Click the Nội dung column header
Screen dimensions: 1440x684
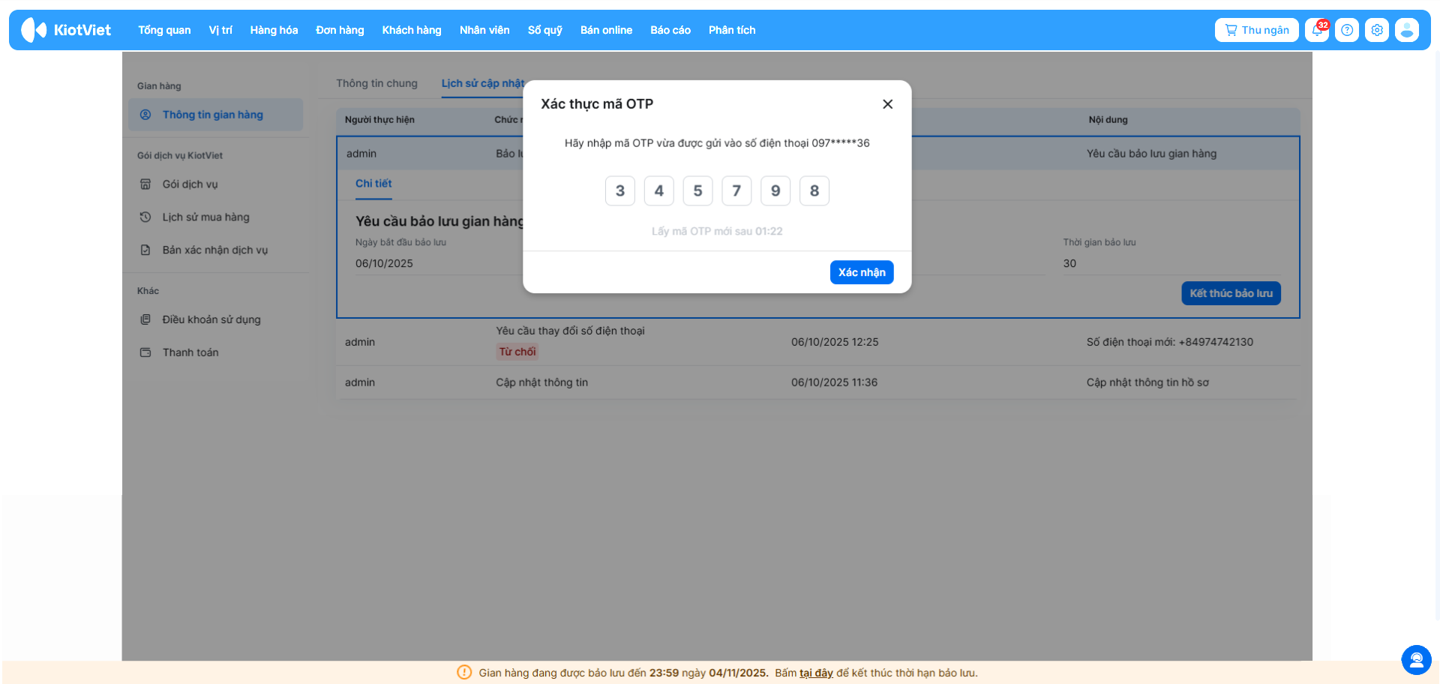pyautogui.click(x=1108, y=120)
